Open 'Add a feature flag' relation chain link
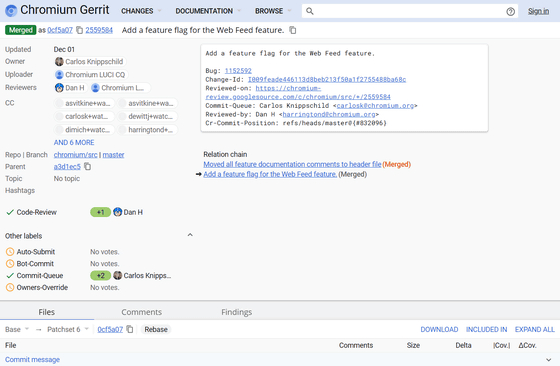The image size is (560, 366). 270,174
